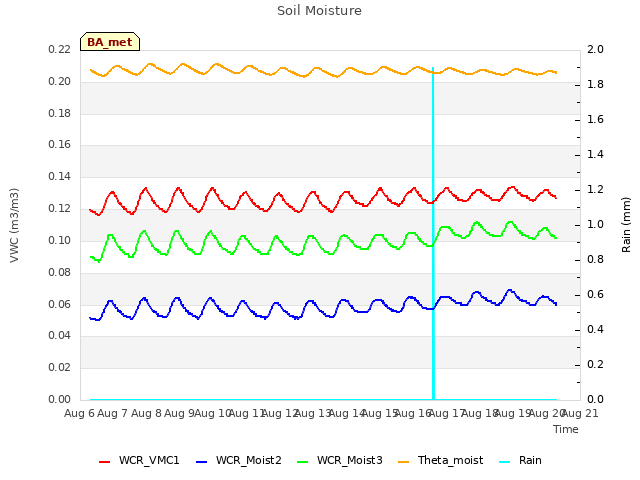Toggle the WCR_Moist3 legend entry
Image resolution: width=640 pixels, height=480 pixels.
coord(340,460)
